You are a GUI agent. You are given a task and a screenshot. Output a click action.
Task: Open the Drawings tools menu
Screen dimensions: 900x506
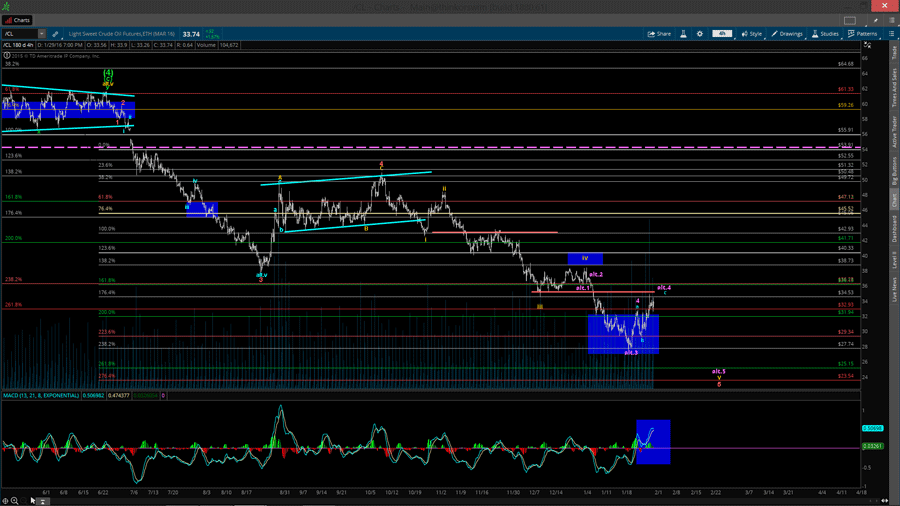click(787, 34)
